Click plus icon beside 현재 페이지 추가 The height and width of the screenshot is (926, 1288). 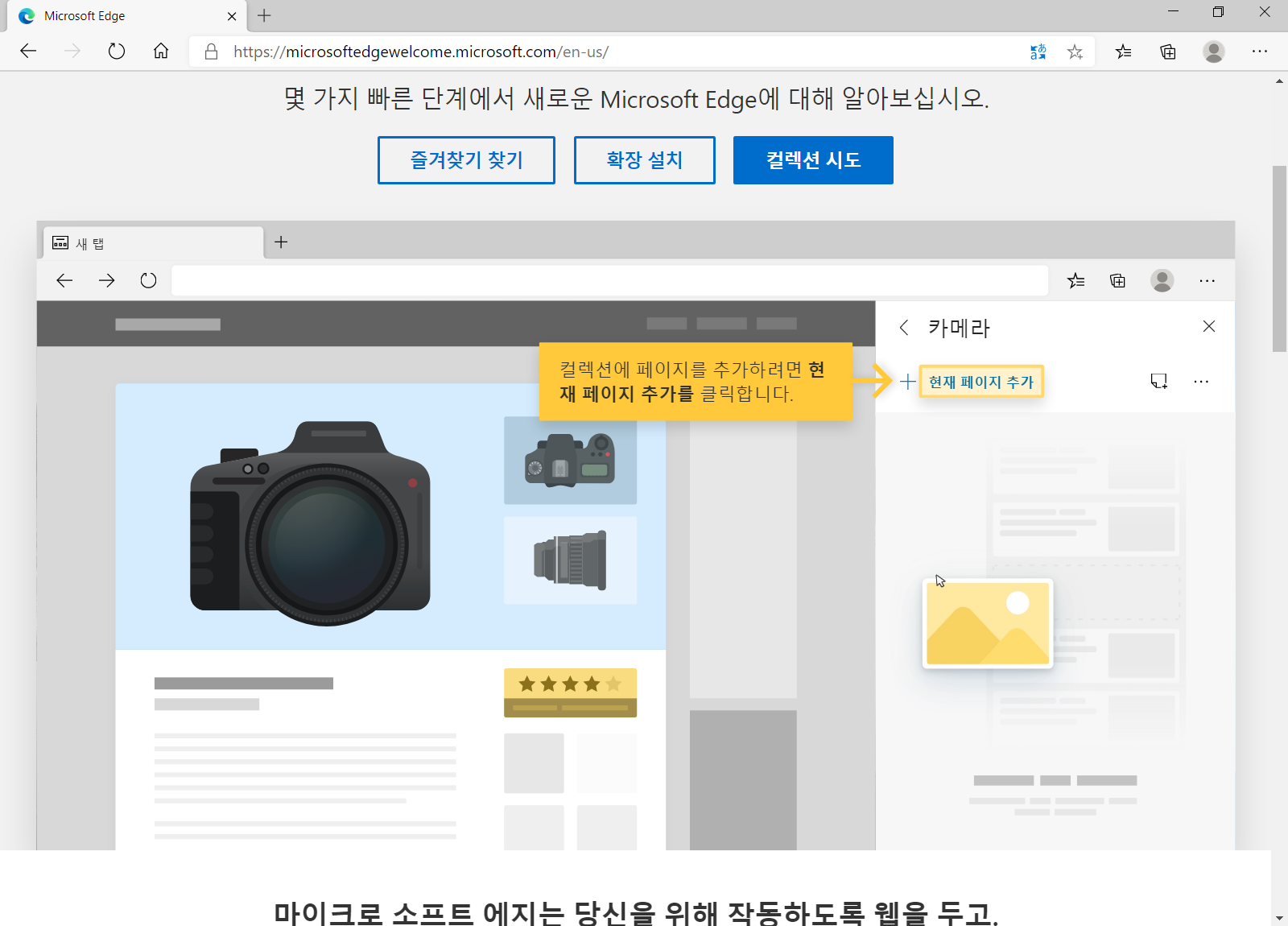coord(907,382)
